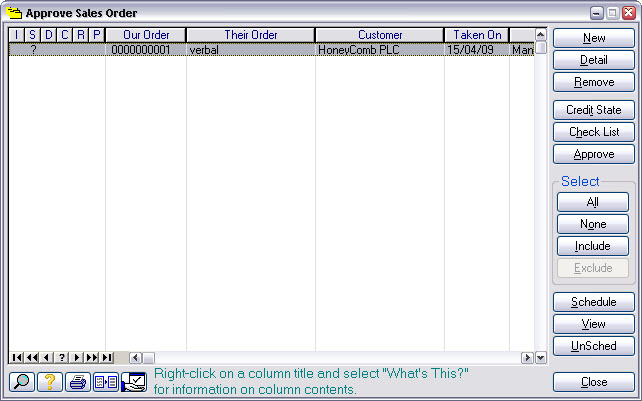This screenshot has width=642, height=401.
Task: Click the Check List button
Action: 594,132
